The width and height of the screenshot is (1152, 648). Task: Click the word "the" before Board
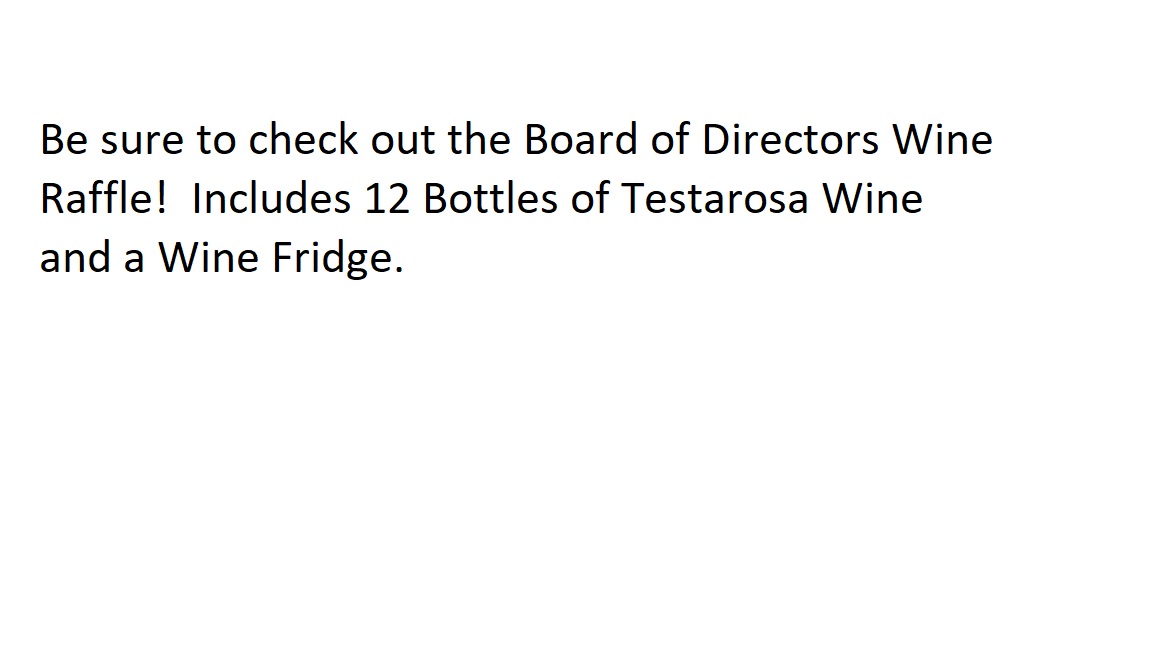[479, 140]
